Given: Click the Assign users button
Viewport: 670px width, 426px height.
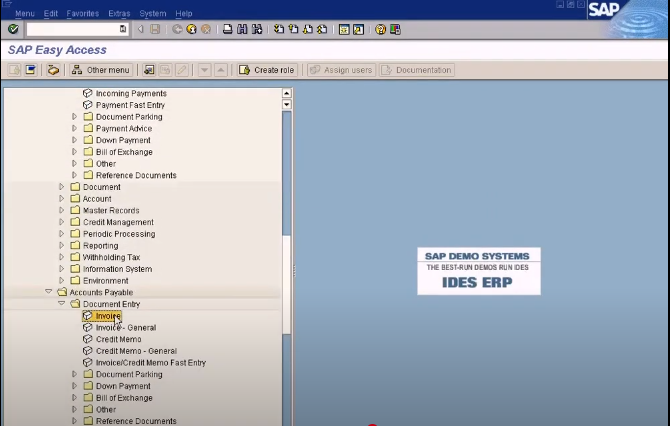Looking at the screenshot, I should 341,70.
